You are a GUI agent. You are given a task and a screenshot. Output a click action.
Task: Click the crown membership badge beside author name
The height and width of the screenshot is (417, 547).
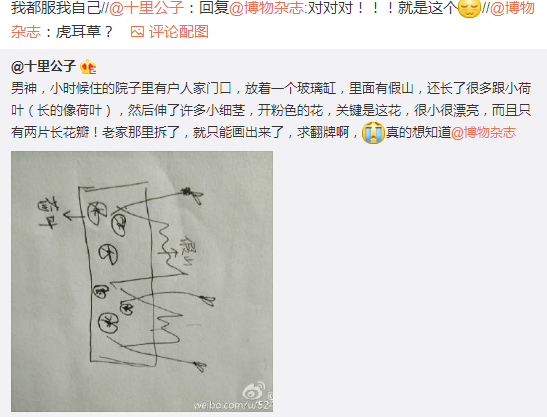88,67
